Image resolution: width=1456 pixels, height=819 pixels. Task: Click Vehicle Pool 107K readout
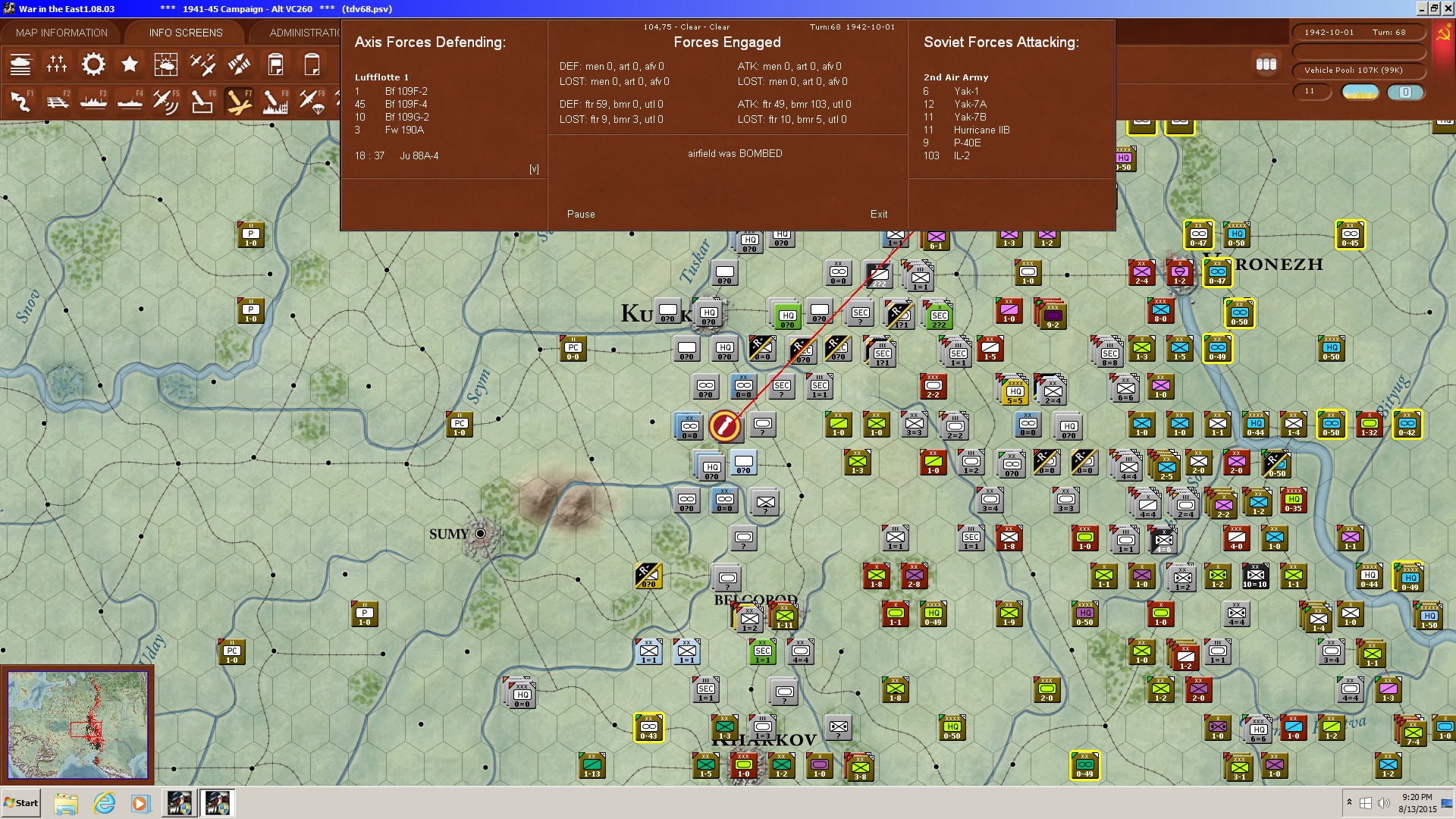pyautogui.click(x=1357, y=71)
